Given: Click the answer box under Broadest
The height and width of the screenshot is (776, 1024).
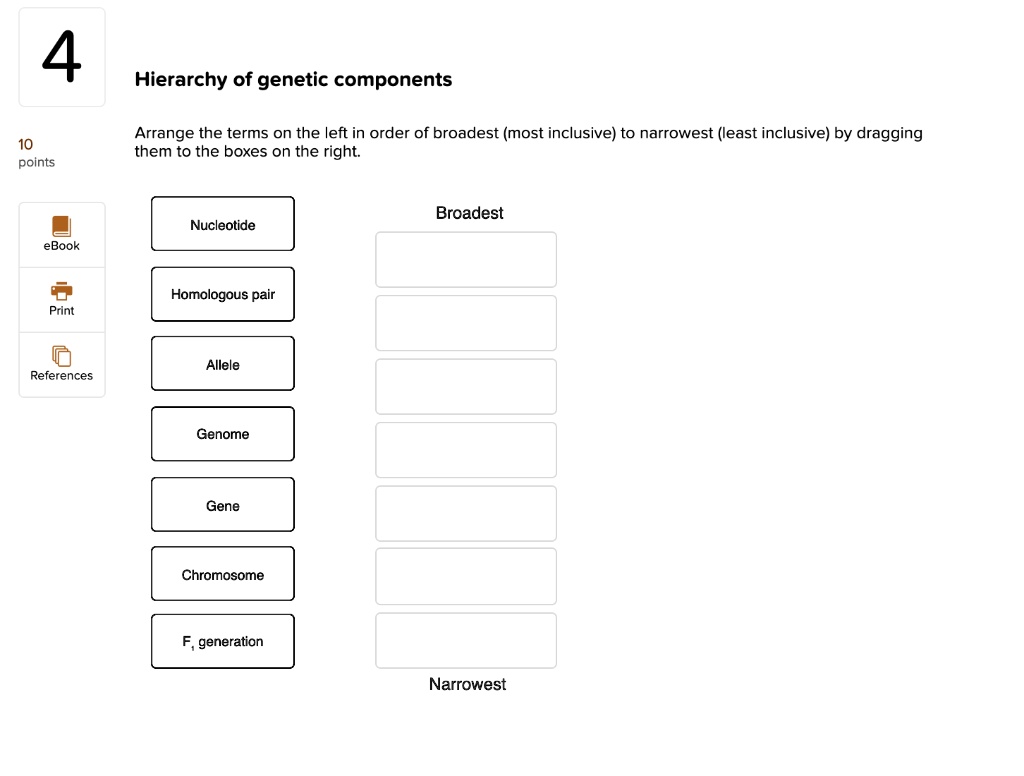Looking at the screenshot, I should (x=466, y=259).
